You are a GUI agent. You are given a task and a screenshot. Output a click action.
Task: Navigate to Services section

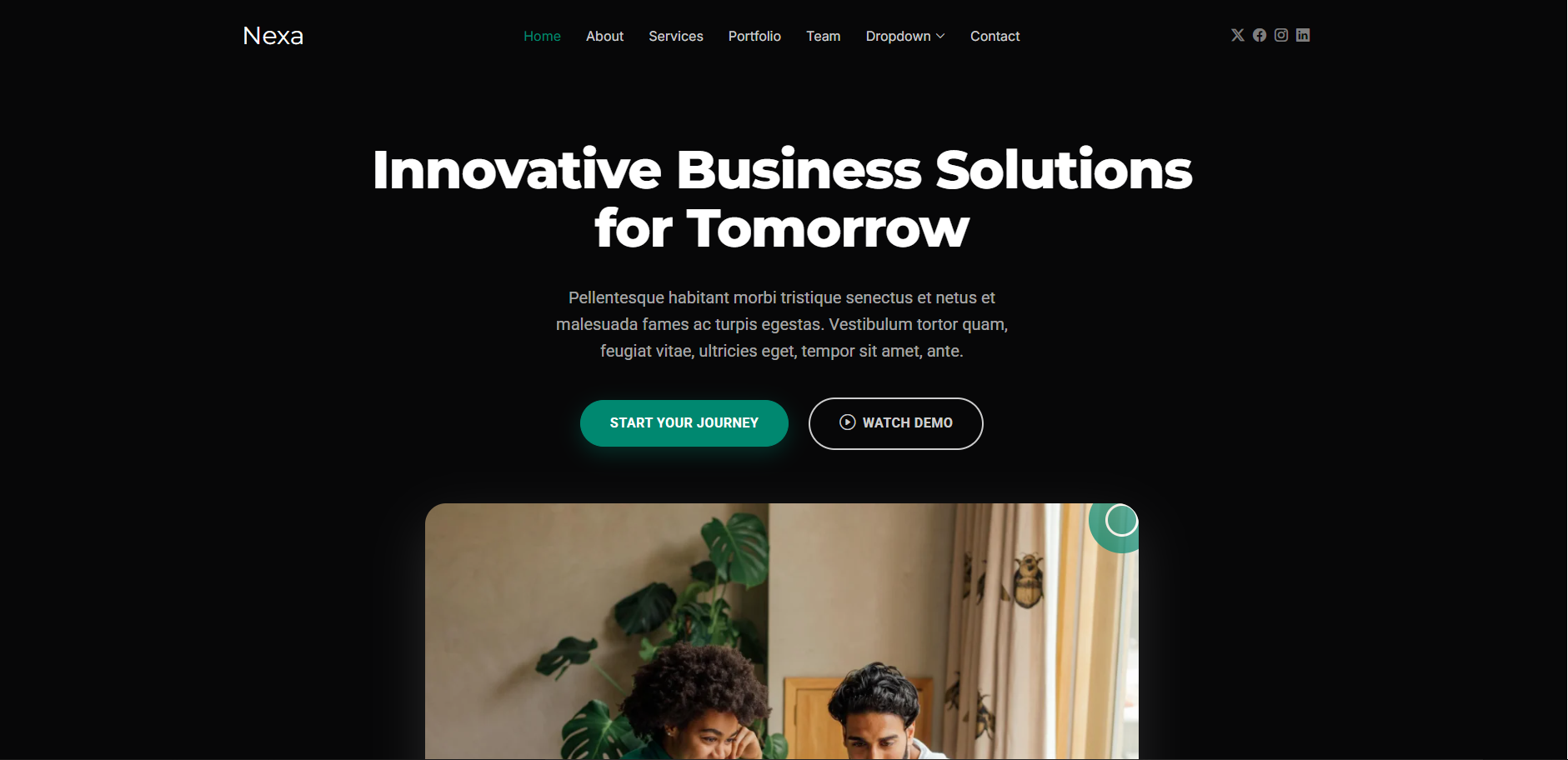tap(676, 36)
